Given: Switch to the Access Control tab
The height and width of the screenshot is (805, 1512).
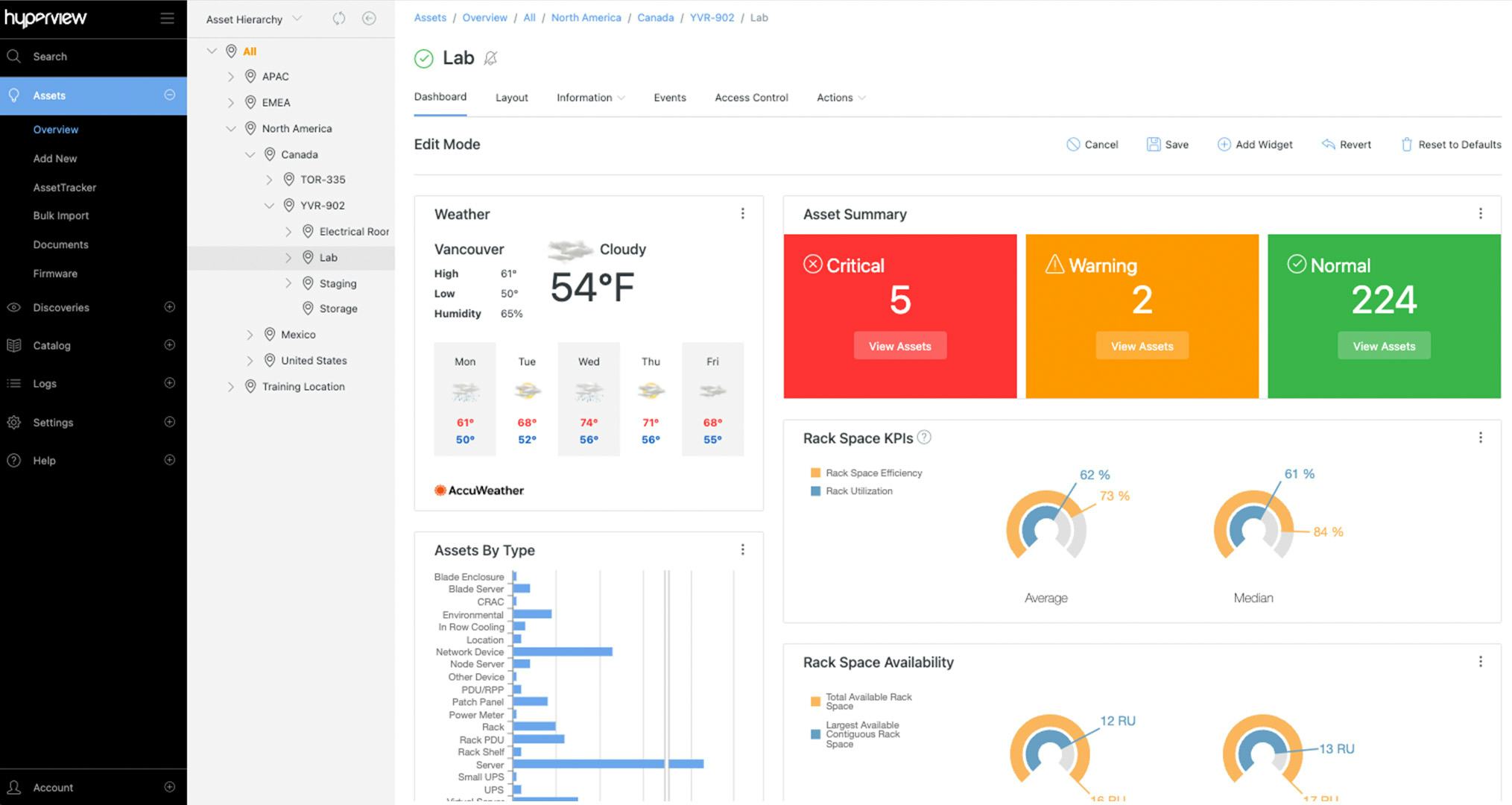Looking at the screenshot, I should pyautogui.click(x=750, y=97).
